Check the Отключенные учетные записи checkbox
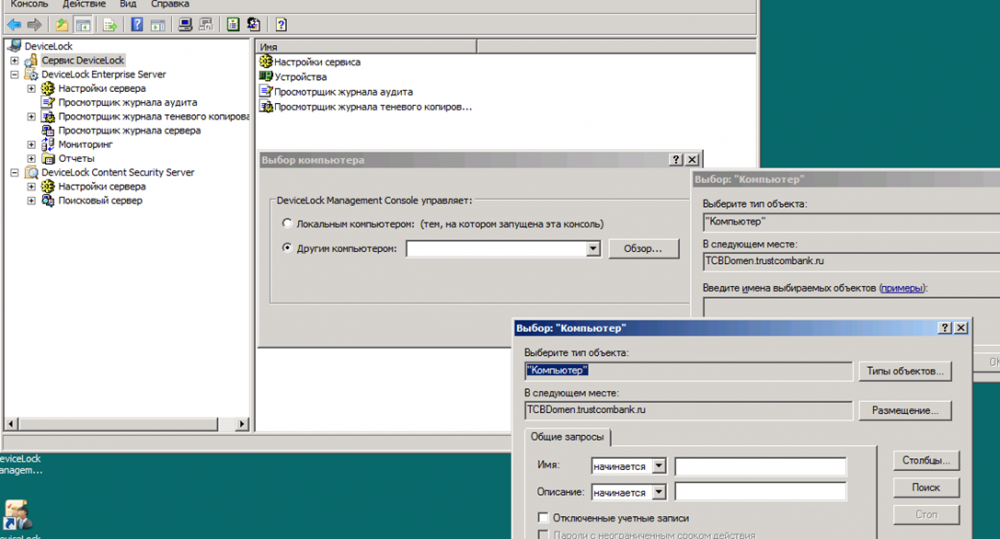This screenshot has height=539, width=1000. click(x=543, y=517)
